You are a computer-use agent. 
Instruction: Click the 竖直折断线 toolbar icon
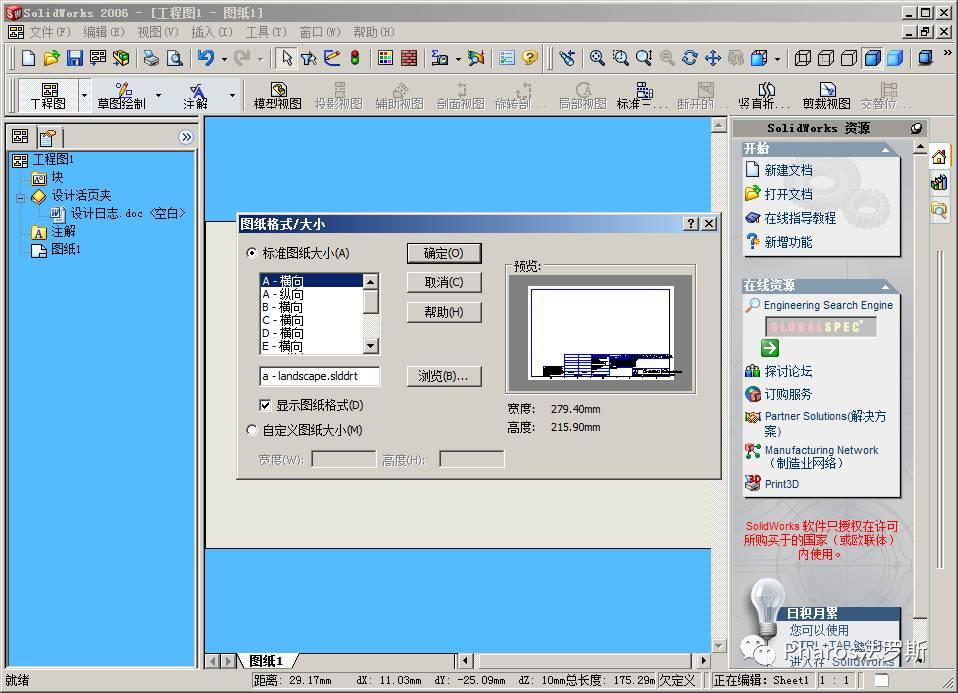(764, 96)
